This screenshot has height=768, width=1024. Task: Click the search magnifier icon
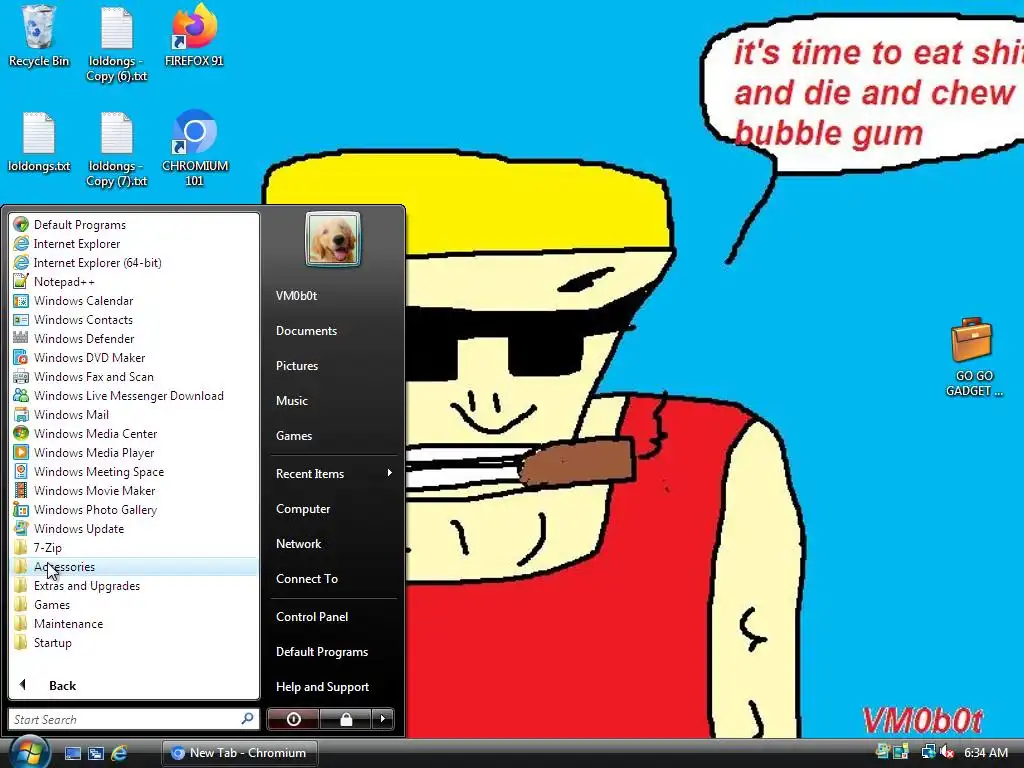point(247,719)
